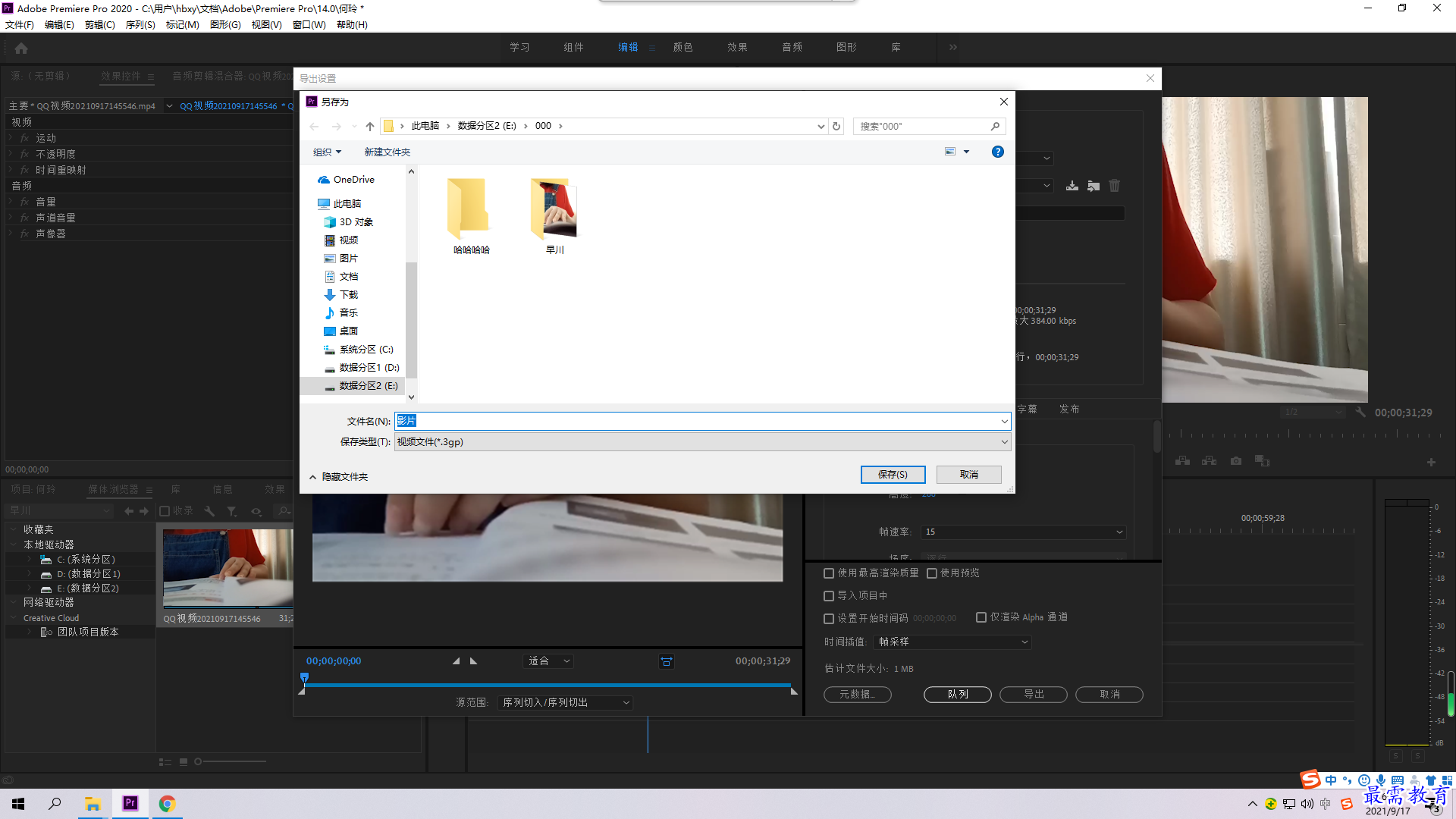Adjust the thumbnail size slider in media browser
Viewport: 1456px width, 819px height.
click(x=199, y=762)
